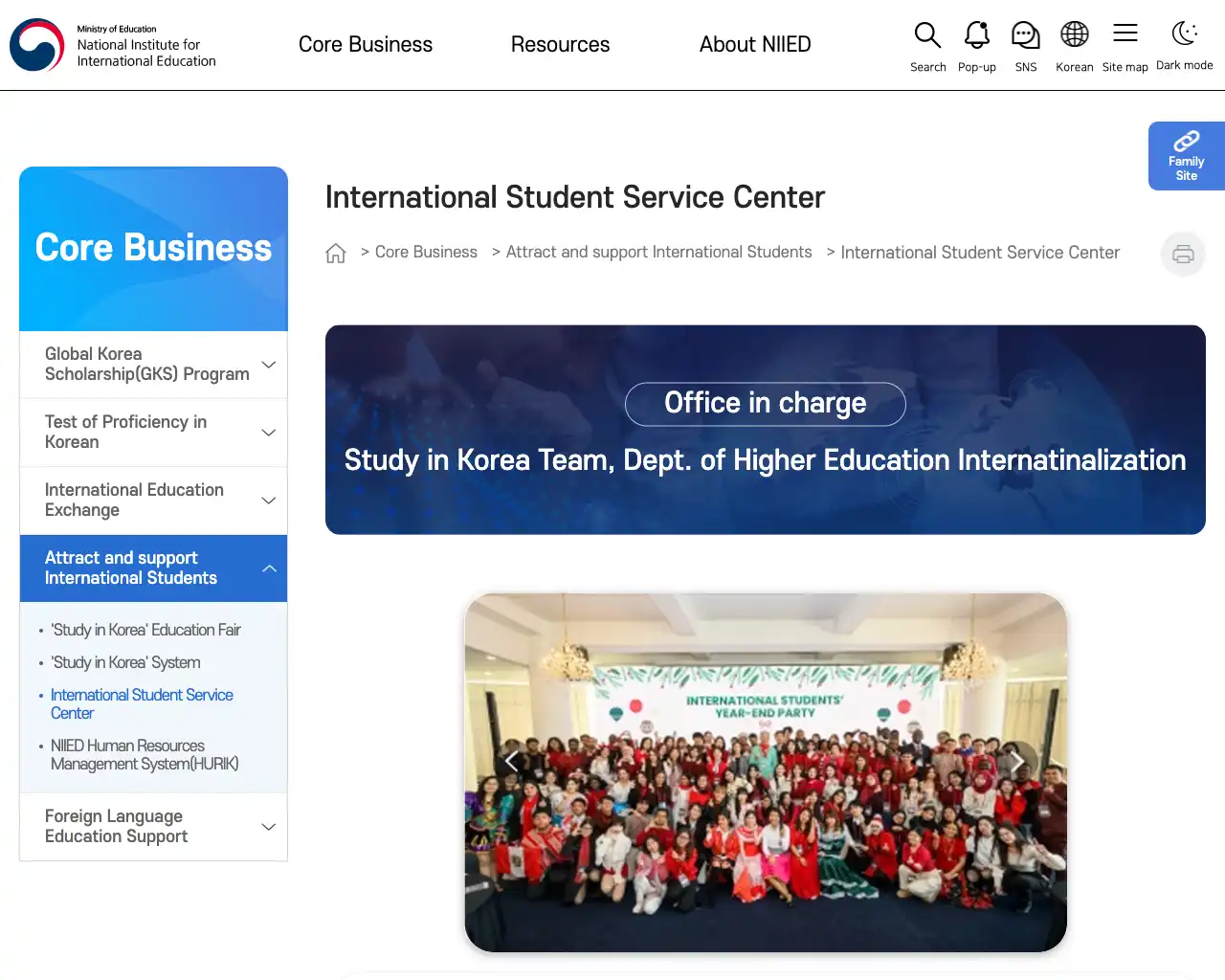Click the print page icon

point(1183,254)
